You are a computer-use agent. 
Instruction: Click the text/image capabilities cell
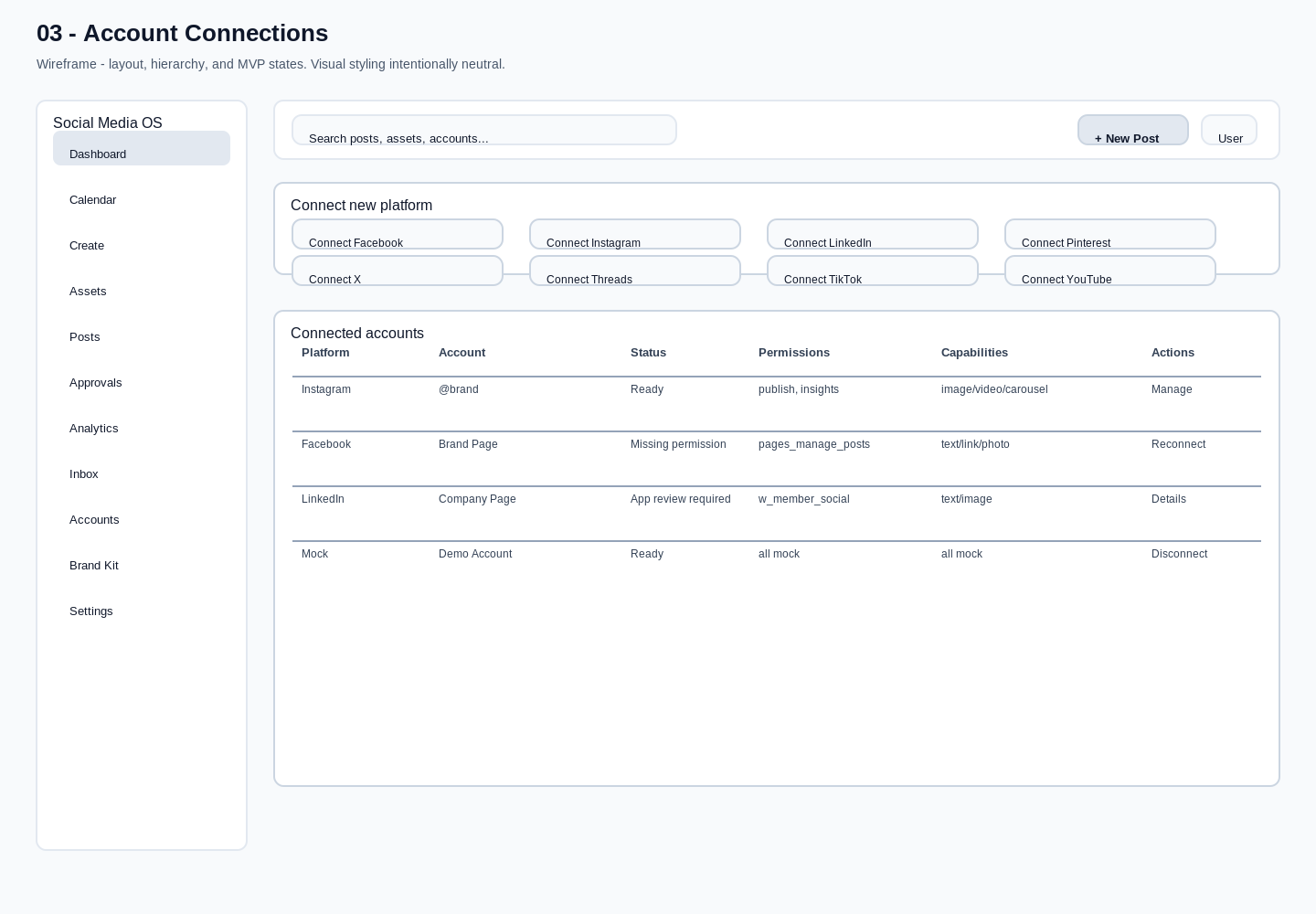(966, 499)
